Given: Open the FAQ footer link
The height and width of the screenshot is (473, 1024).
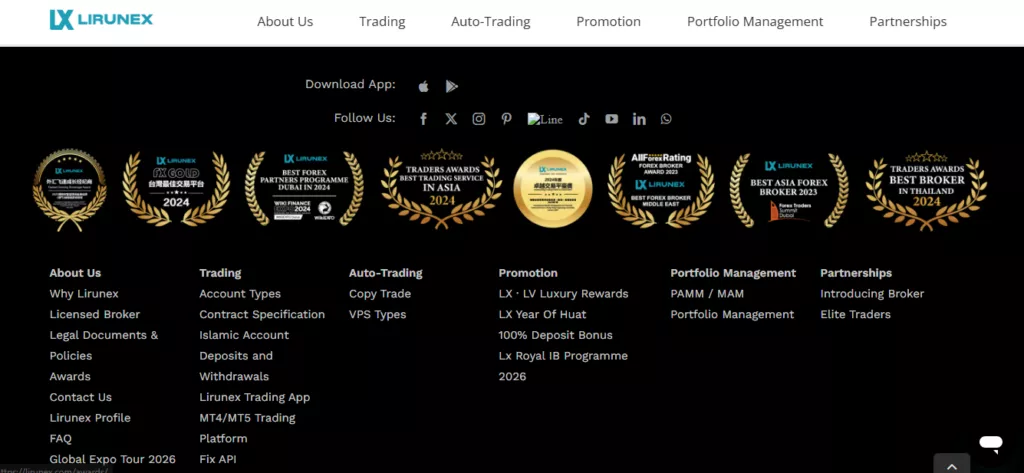Looking at the screenshot, I should (61, 438).
